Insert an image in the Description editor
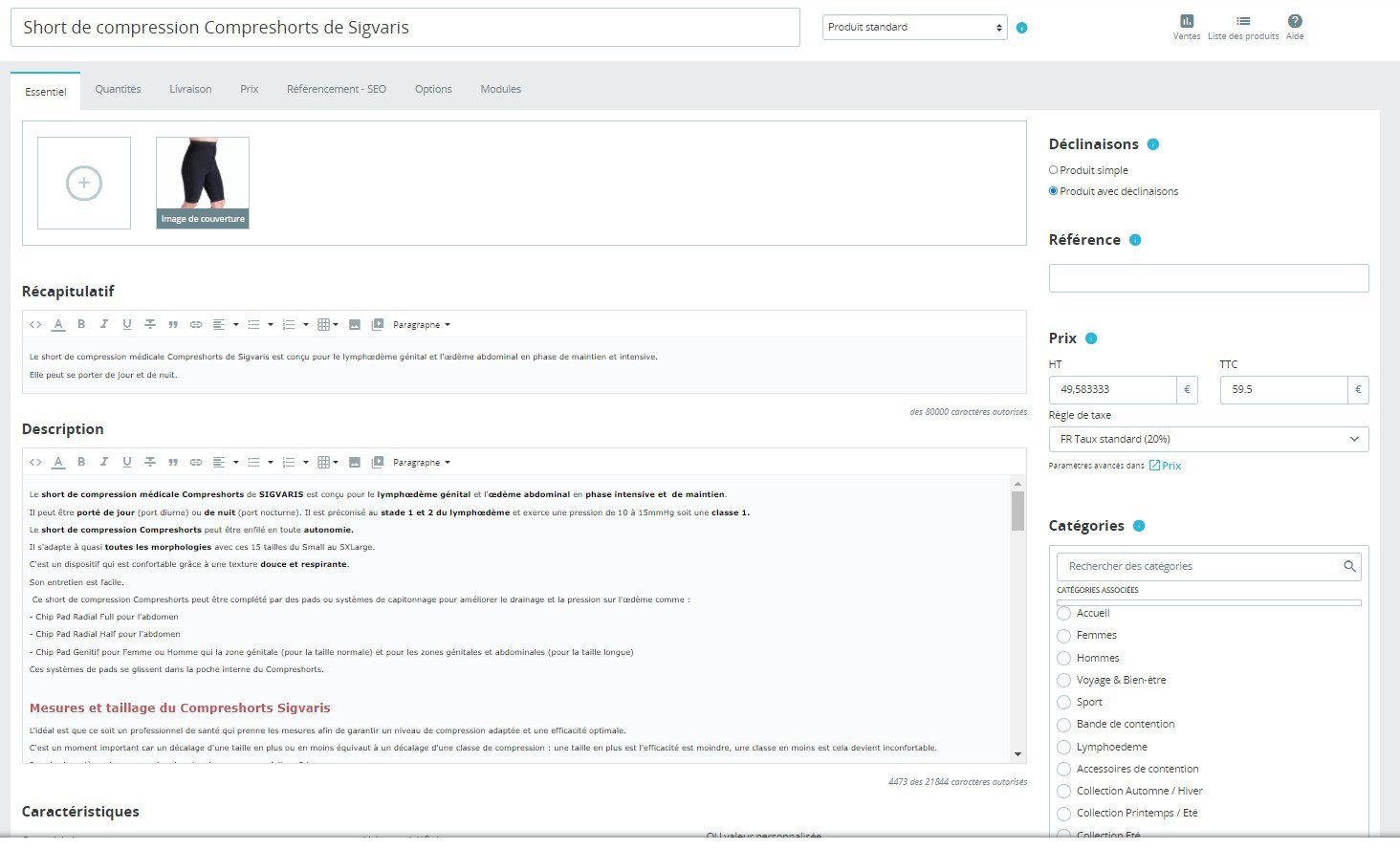Screen dimensions: 1400x849 [x=355, y=462]
